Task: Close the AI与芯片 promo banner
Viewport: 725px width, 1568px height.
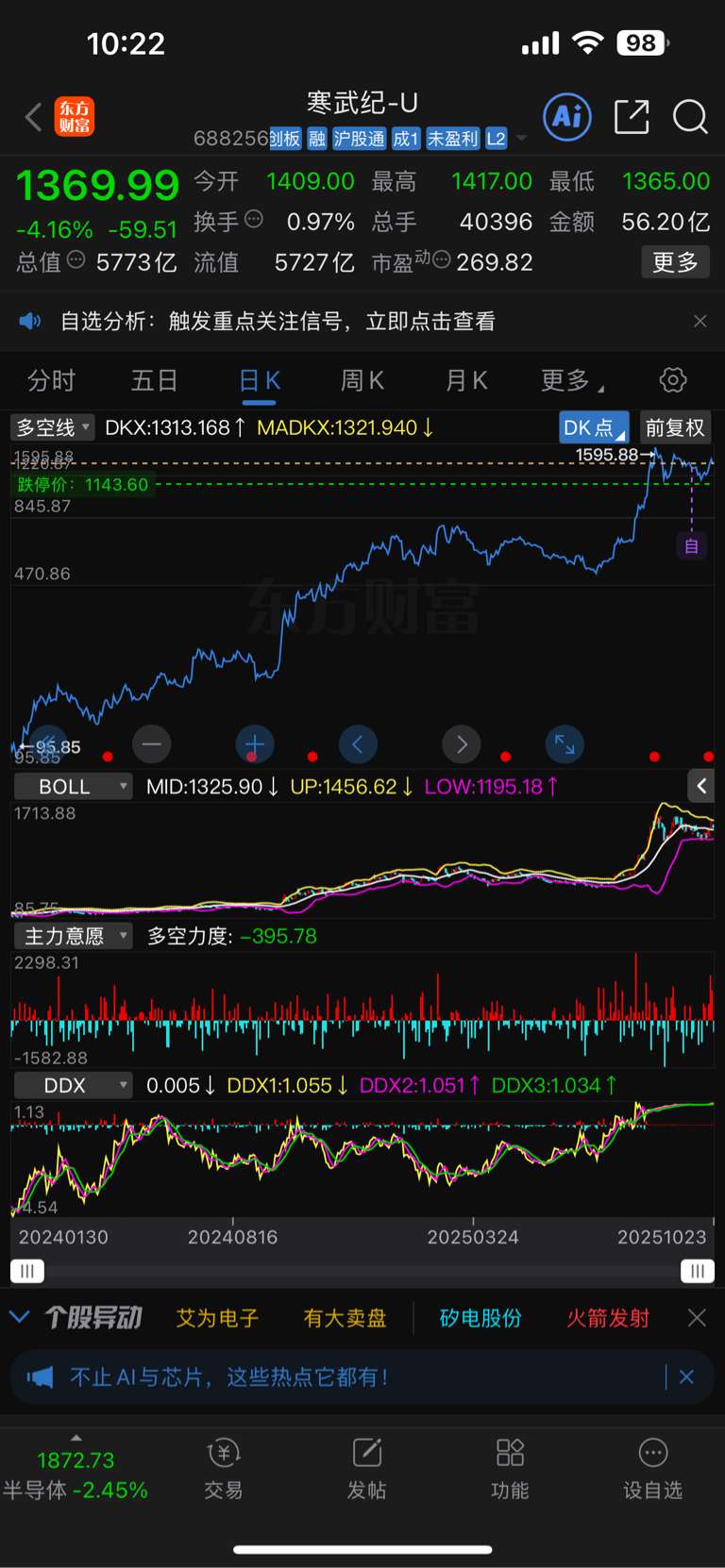Action: [686, 1377]
